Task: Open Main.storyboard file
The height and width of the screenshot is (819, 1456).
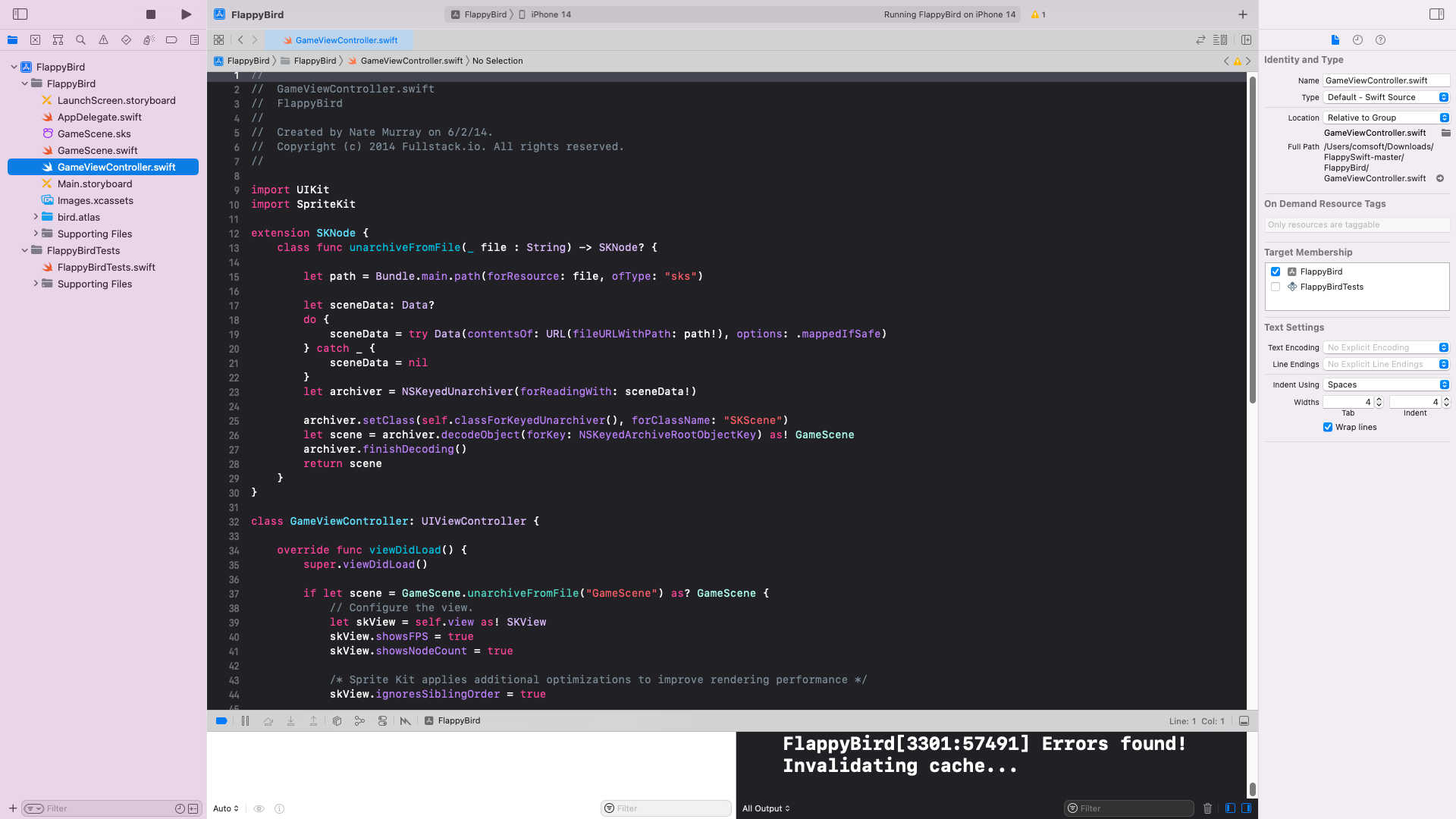Action: 95,184
